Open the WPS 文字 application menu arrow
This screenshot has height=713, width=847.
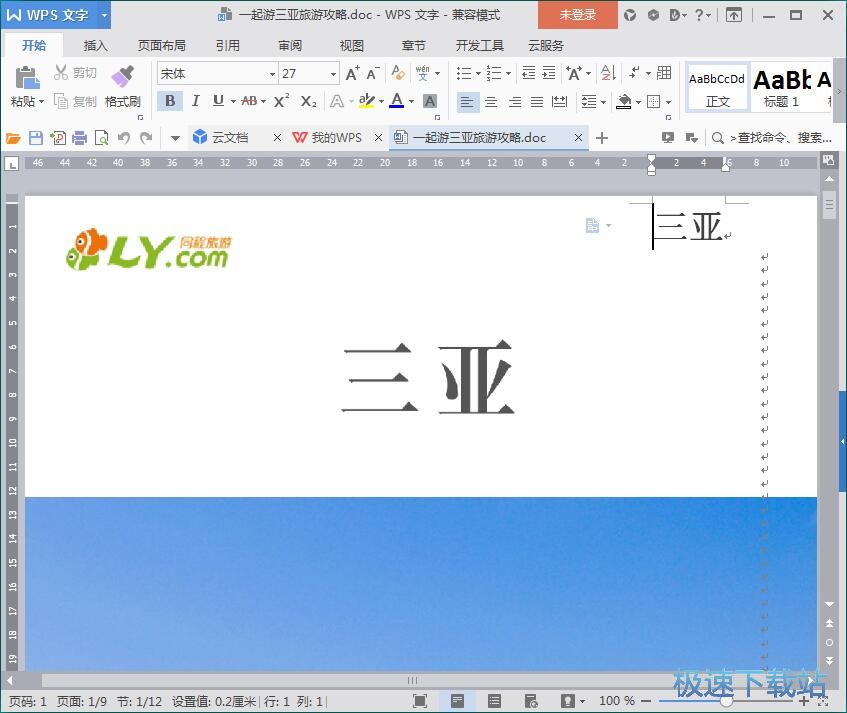coord(104,15)
